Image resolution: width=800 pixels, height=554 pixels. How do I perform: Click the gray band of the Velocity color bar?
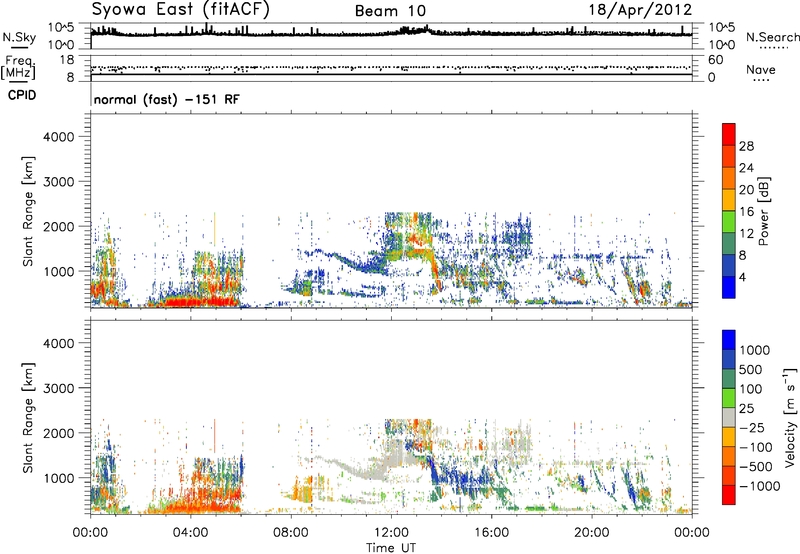pos(729,417)
